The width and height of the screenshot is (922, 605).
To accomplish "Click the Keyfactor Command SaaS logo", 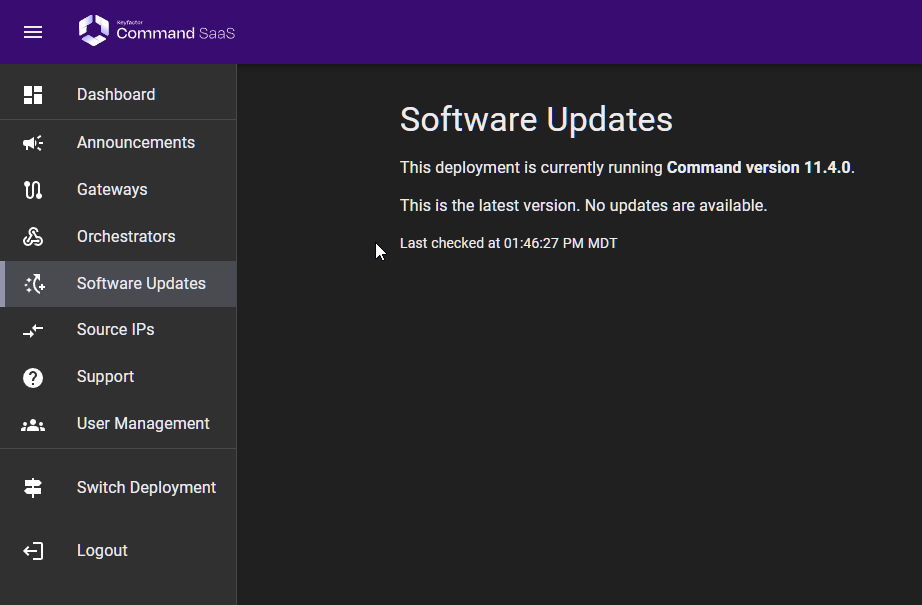I will pos(157,31).
